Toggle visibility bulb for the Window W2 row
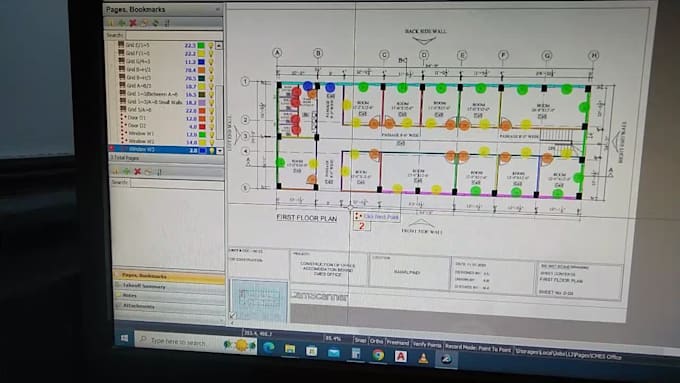 pyautogui.click(x=212, y=142)
